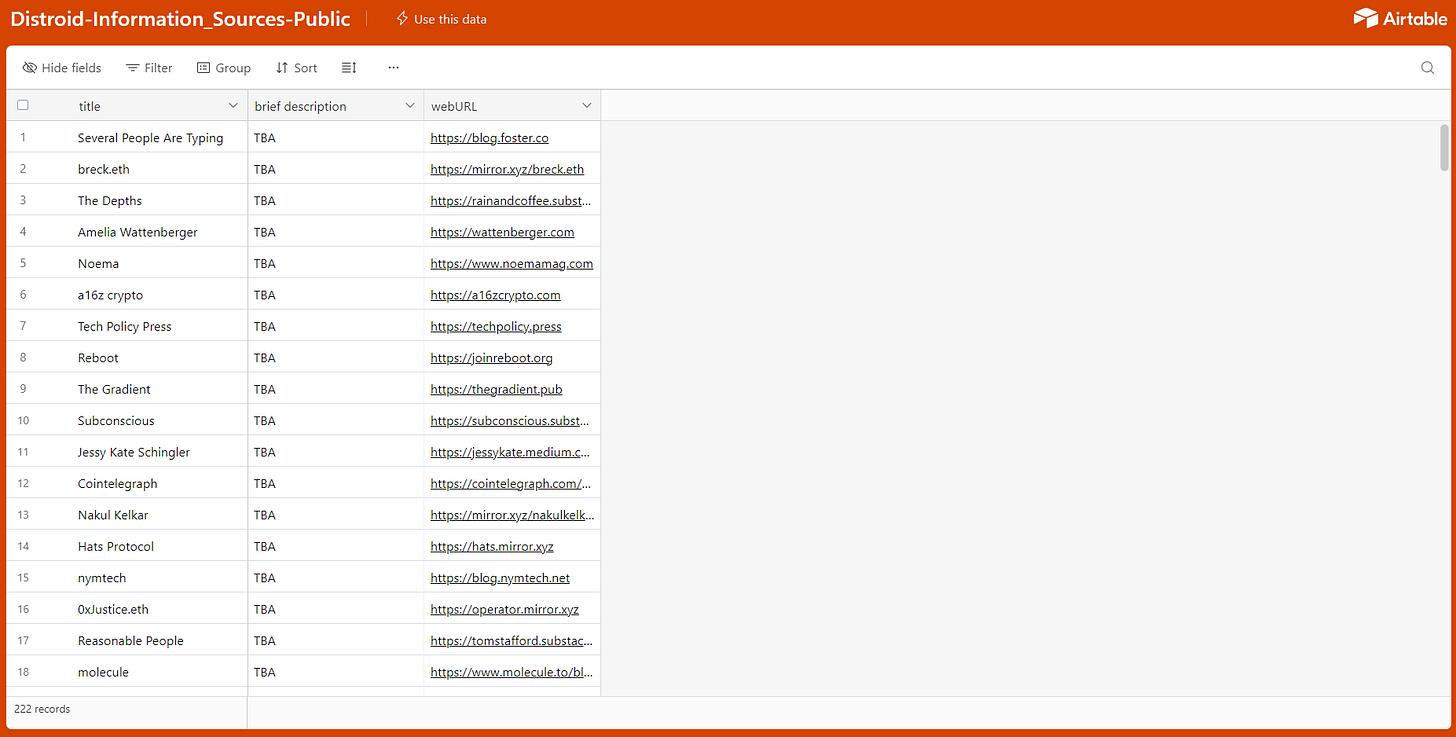This screenshot has height=737, width=1456.
Task: Open the three-dot more options menu
Action: click(x=393, y=68)
